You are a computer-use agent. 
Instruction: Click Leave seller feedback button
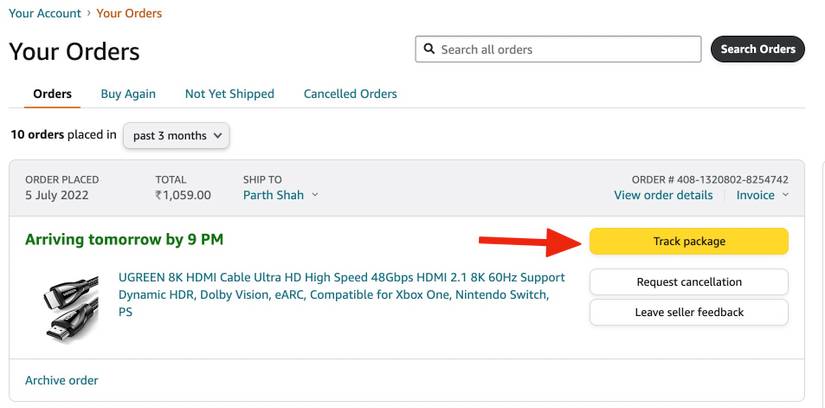689,312
